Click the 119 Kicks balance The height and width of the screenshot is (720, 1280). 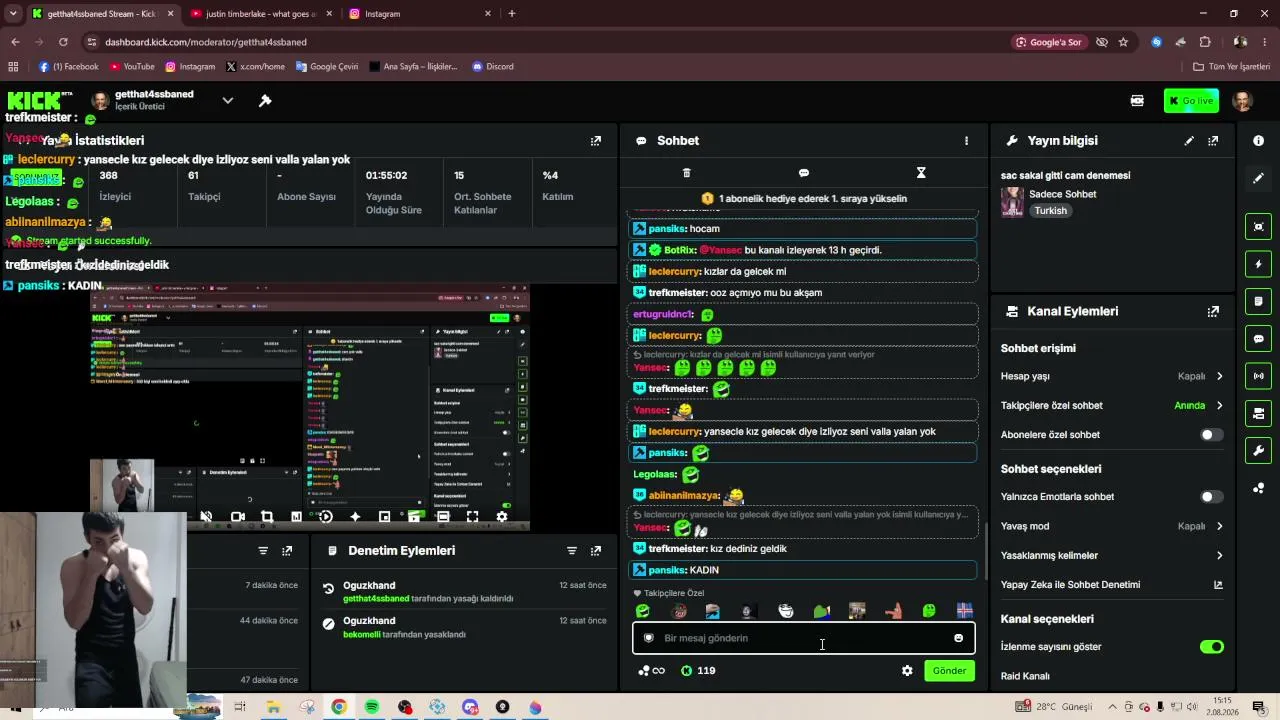tap(698, 671)
